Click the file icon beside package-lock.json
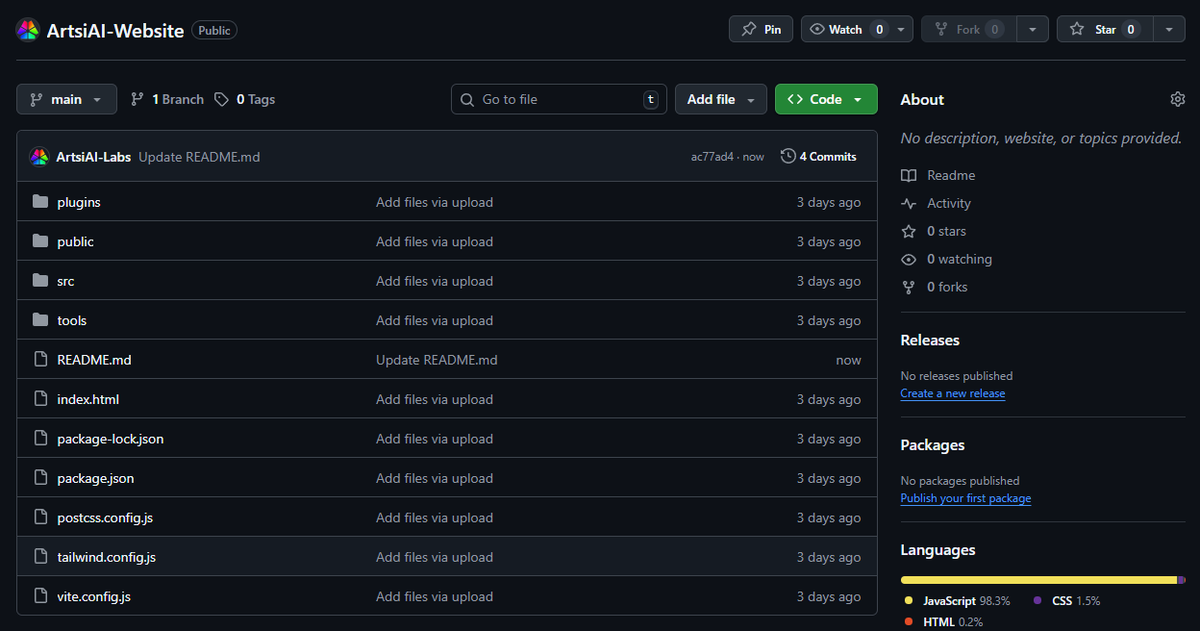Viewport: 1200px width, 631px height. (x=40, y=438)
